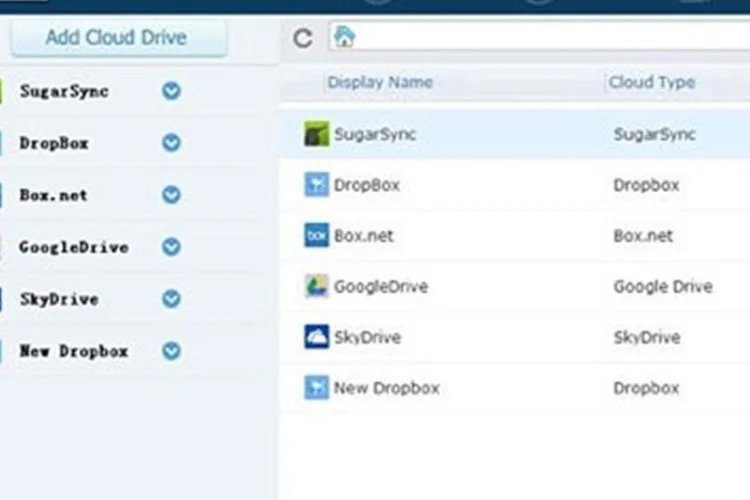The width and height of the screenshot is (750, 500).
Task: Click the SkyDrive cloud type cell
Action: pos(647,337)
